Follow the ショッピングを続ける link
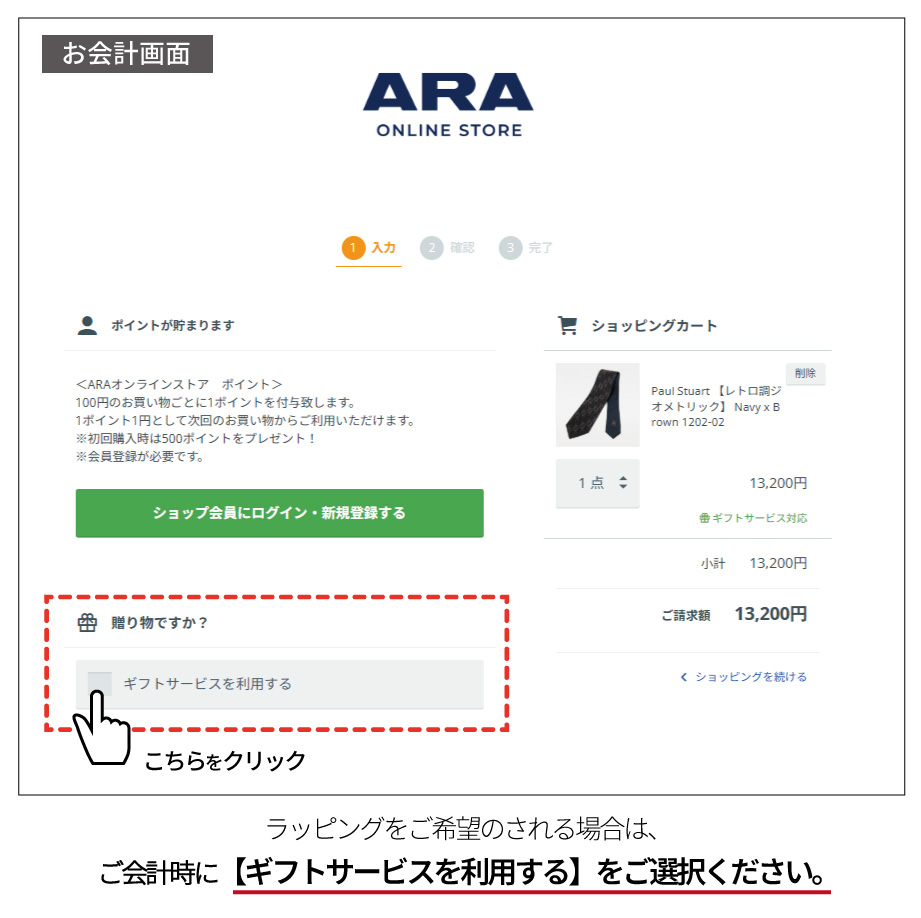921x918 pixels. click(x=751, y=677)
